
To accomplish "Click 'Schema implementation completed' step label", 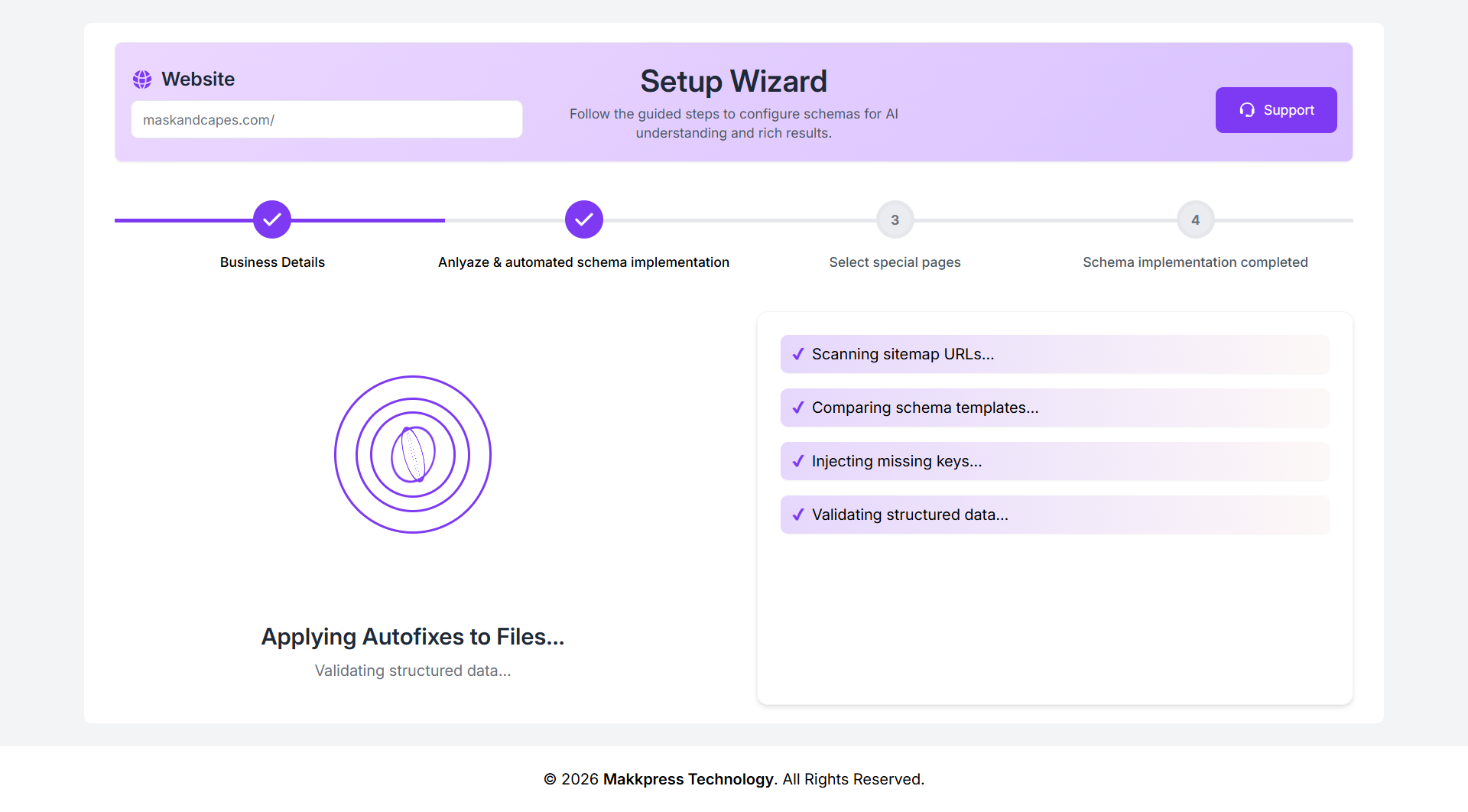I will coord(1195,262).
